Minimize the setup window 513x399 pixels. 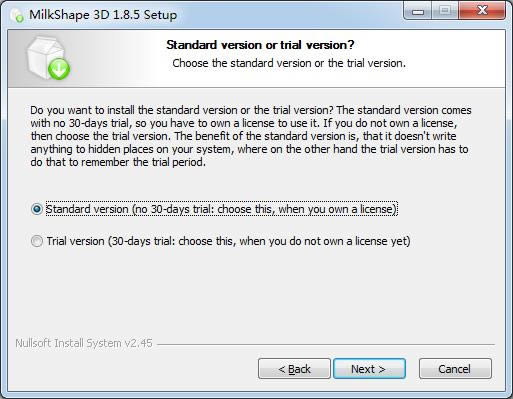click(418, 11)
